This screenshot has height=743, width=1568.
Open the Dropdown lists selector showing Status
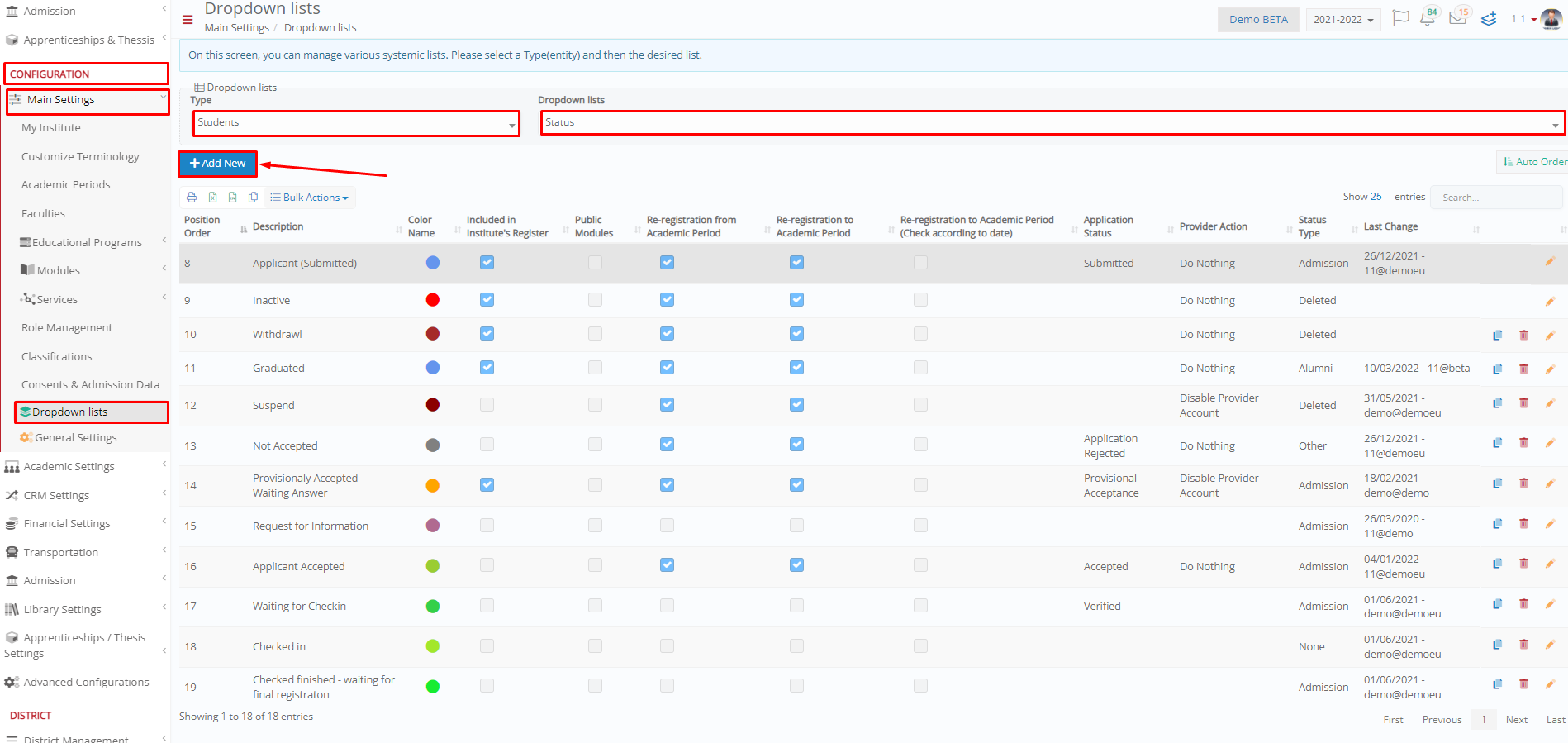click(x=1052, y=123)
